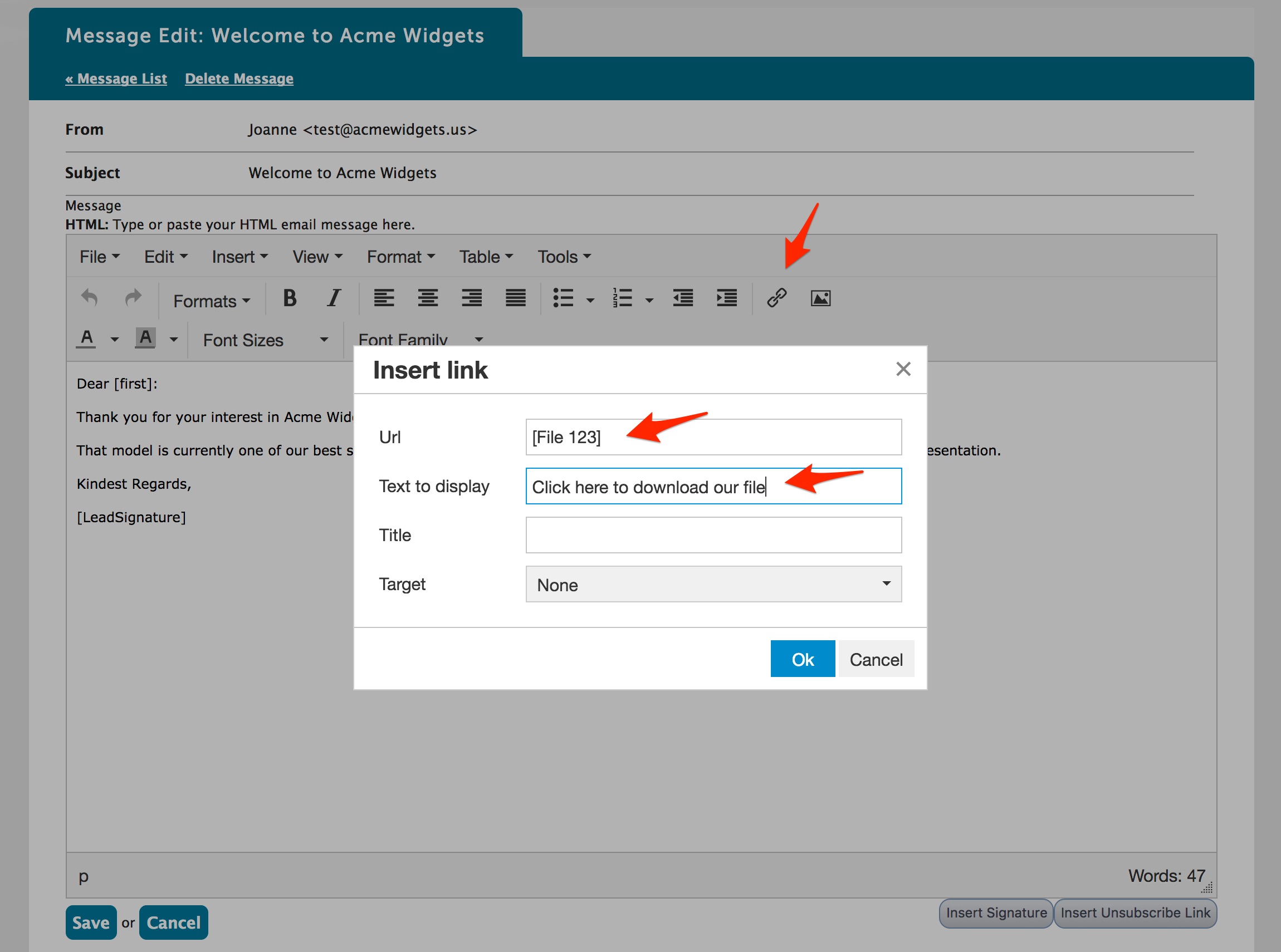Align text to center

click(427, 298)
